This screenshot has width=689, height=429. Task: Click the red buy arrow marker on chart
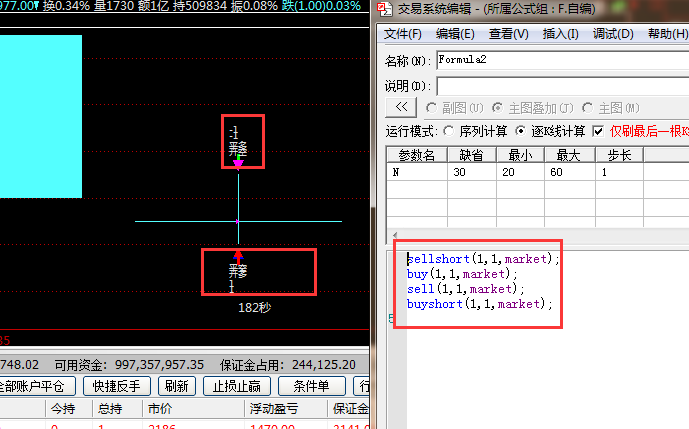pyautogui.click(x=238, y=255)
